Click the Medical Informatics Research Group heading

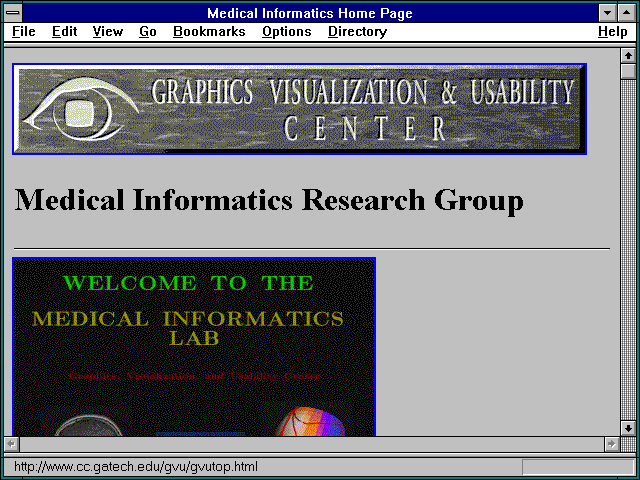(x=269, y=200)
